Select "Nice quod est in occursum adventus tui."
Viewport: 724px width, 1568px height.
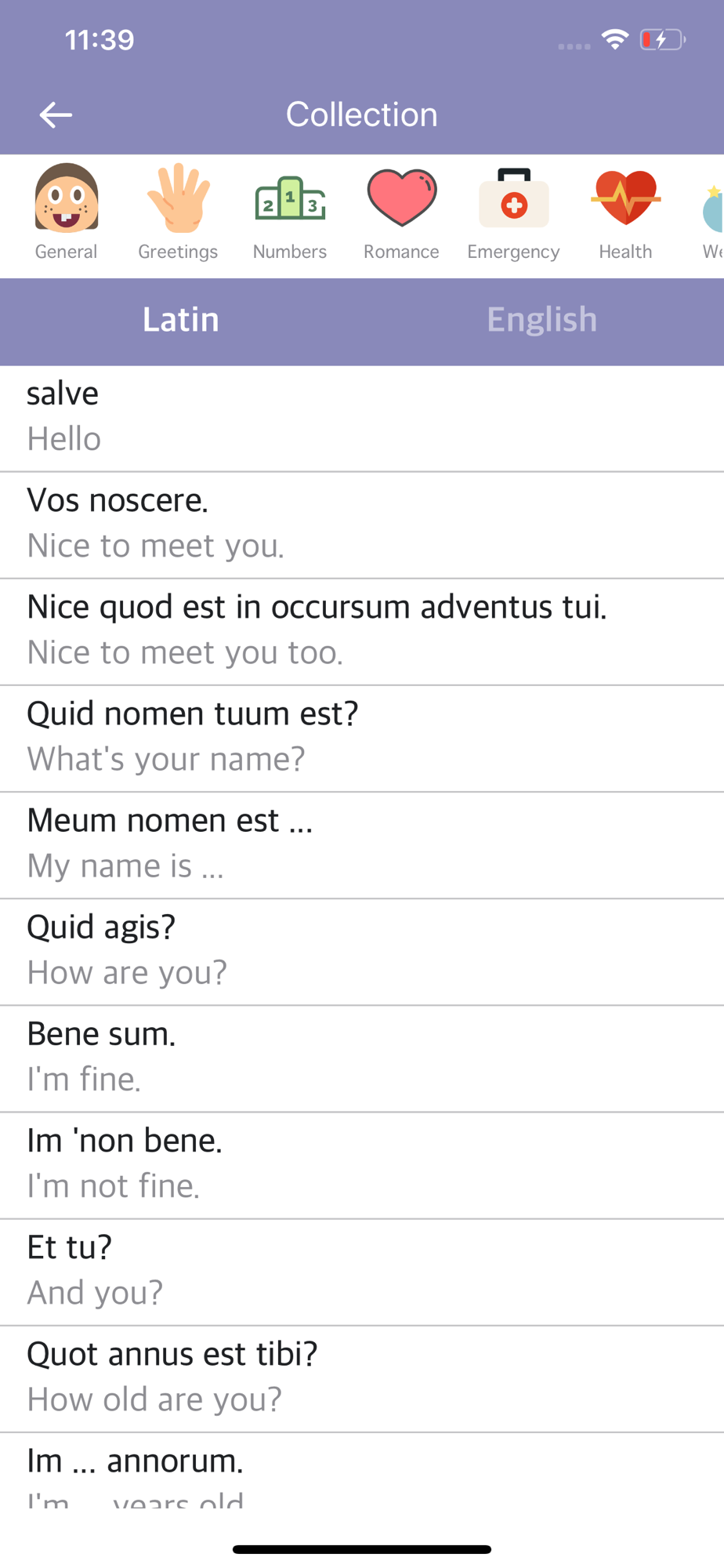(x=362, y=630)
